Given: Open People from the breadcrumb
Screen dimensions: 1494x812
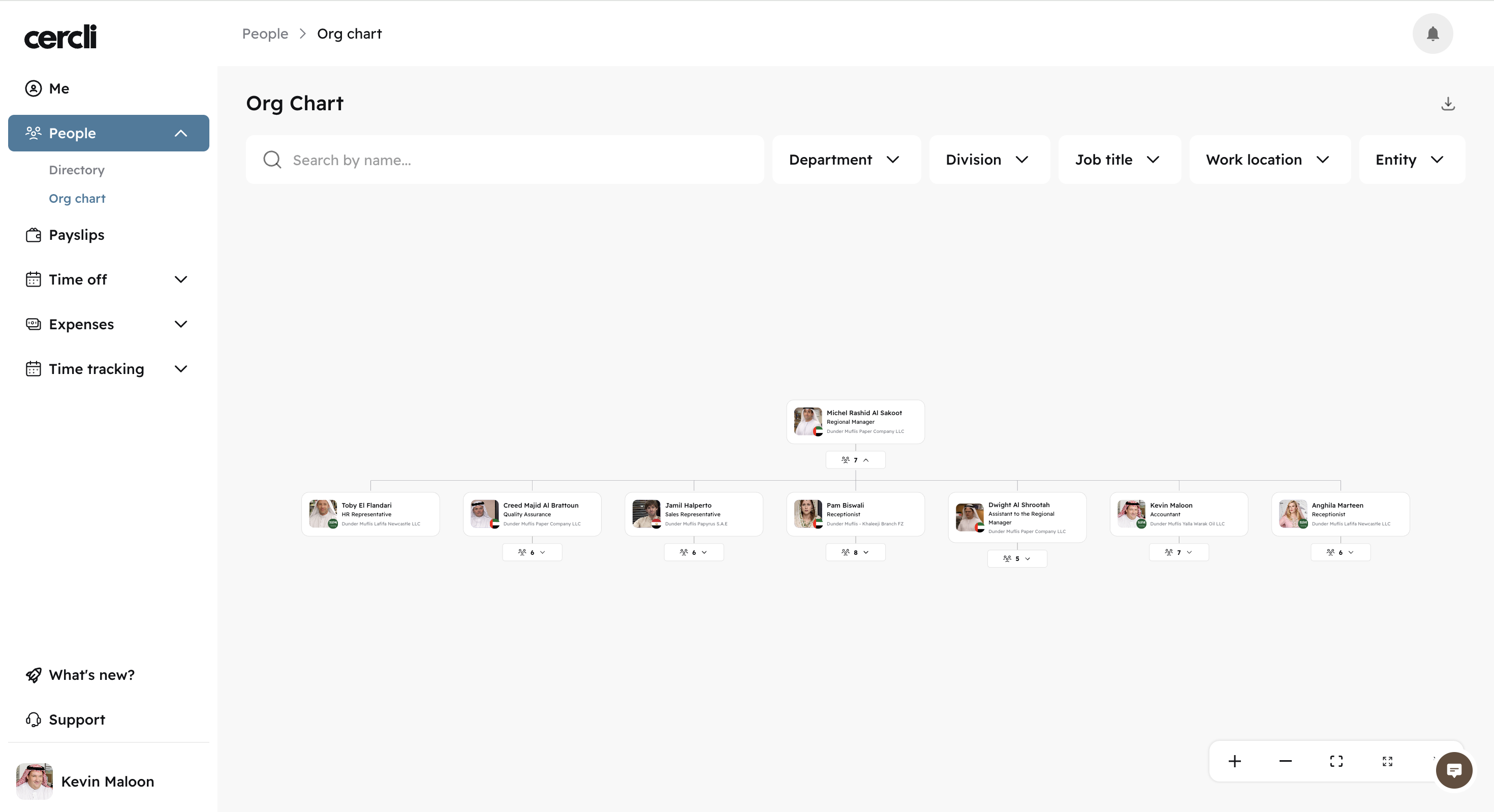Looking at the screenshot, I should [x=265, y=33].
